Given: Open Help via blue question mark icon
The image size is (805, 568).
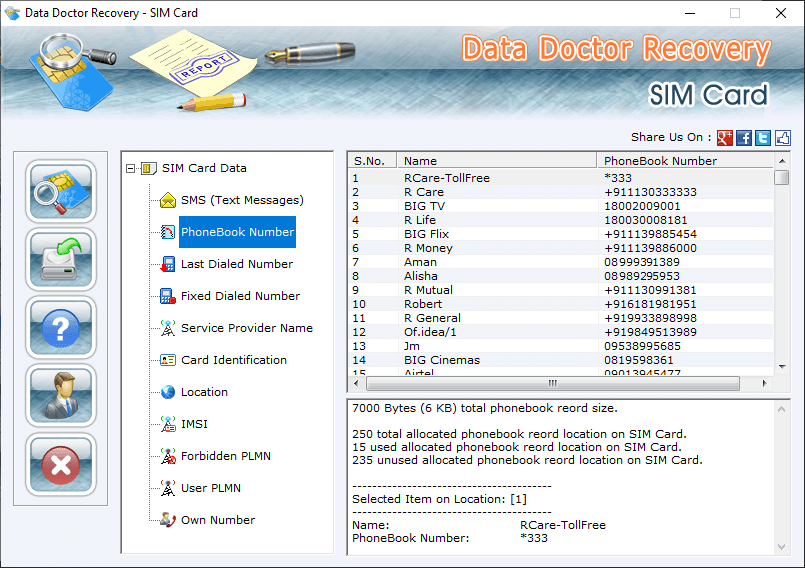Looking at the screenshot, I should [61, 328].
